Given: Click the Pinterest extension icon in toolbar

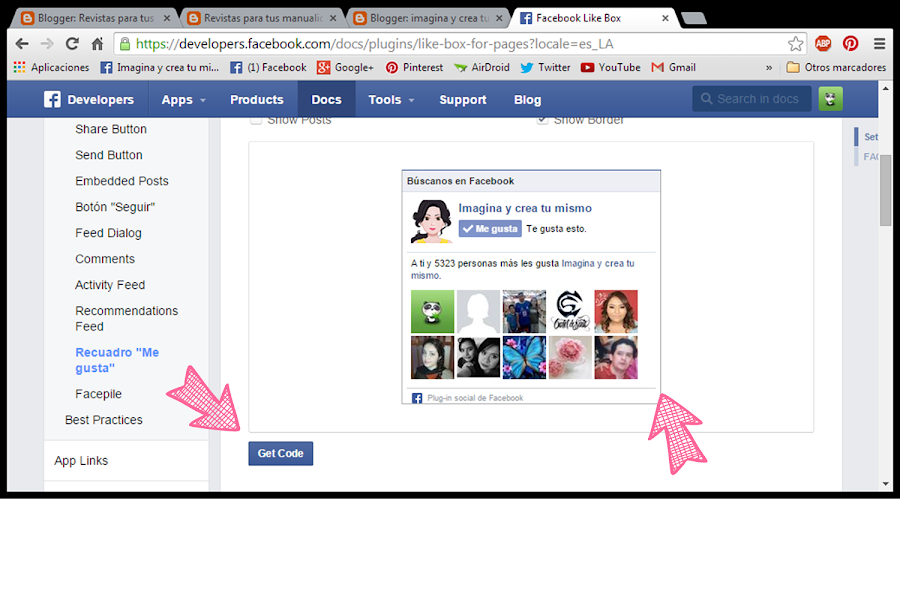Looking at the screenshot, I should [x=851, y=44].
